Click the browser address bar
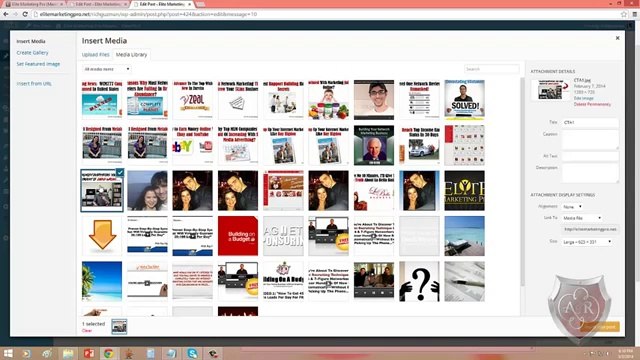The height and width of the screenshot is (360, 640). pos(327,14)
